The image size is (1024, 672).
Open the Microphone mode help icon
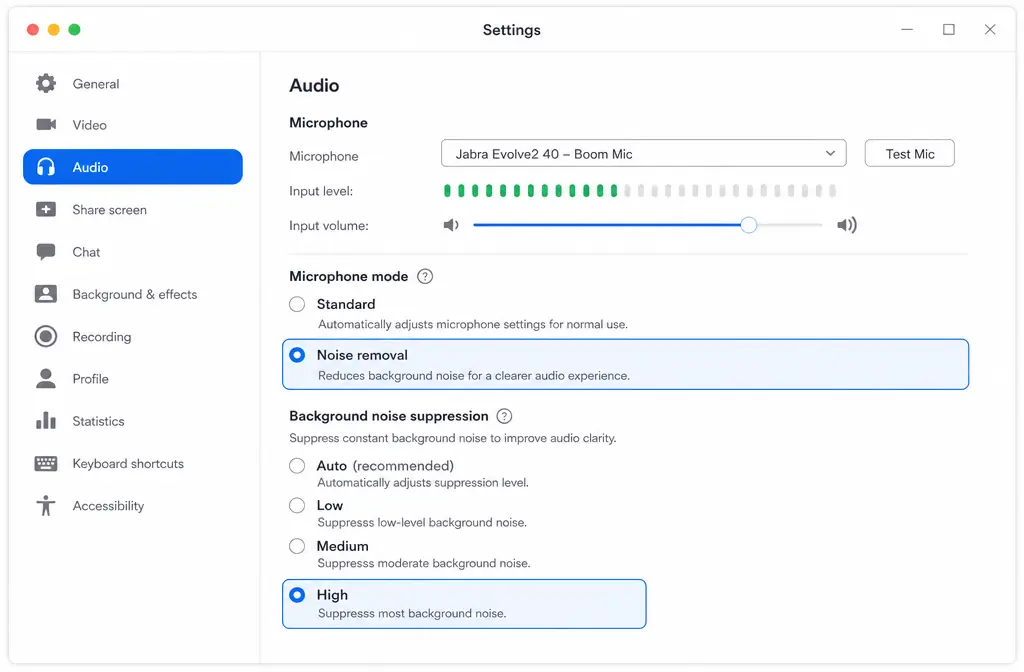[x=425, y=276]
